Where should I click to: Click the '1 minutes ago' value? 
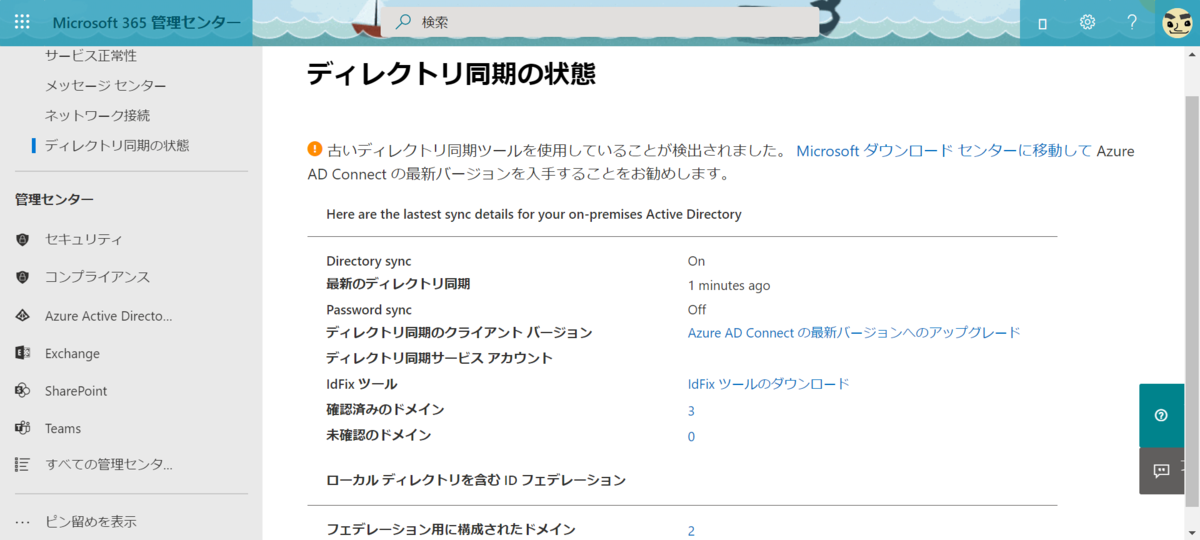tap(729, 286)
